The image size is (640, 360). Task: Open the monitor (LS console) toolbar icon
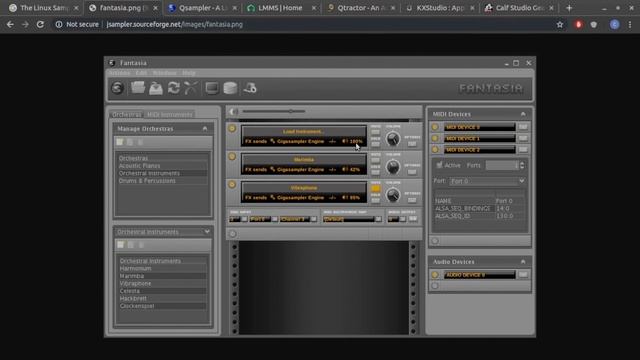211,88
